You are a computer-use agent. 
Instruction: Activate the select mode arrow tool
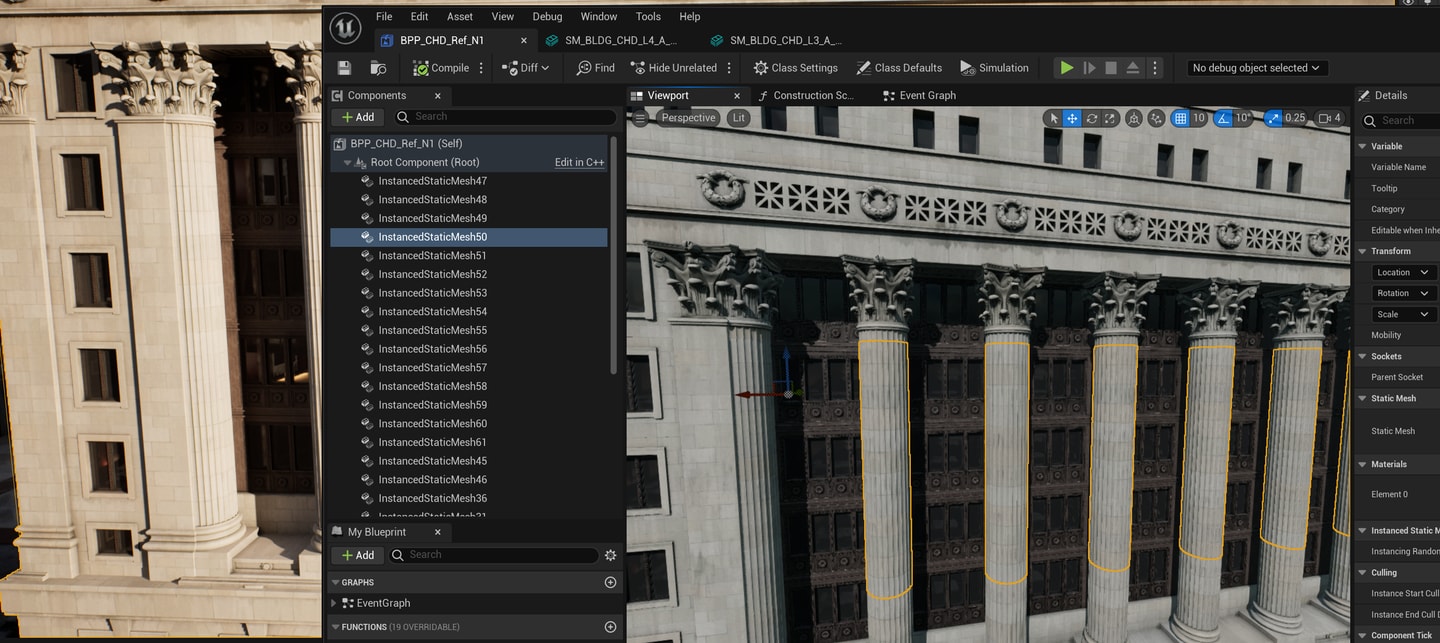1053,118
